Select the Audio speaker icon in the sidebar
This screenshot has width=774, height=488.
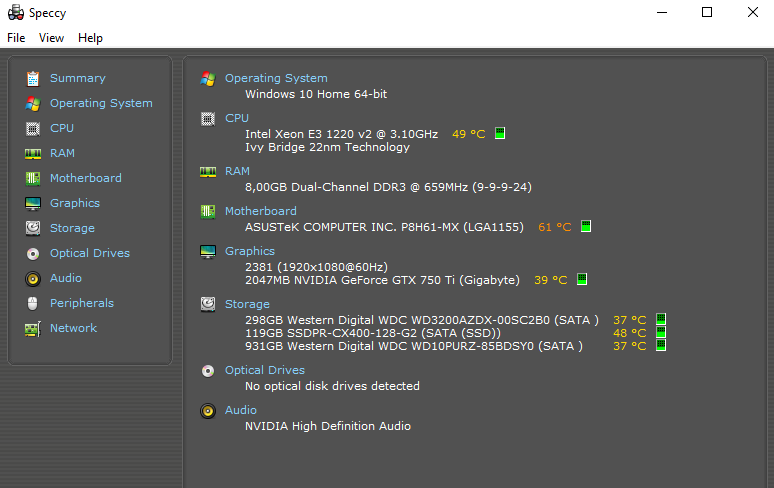[x=33, y=278]
